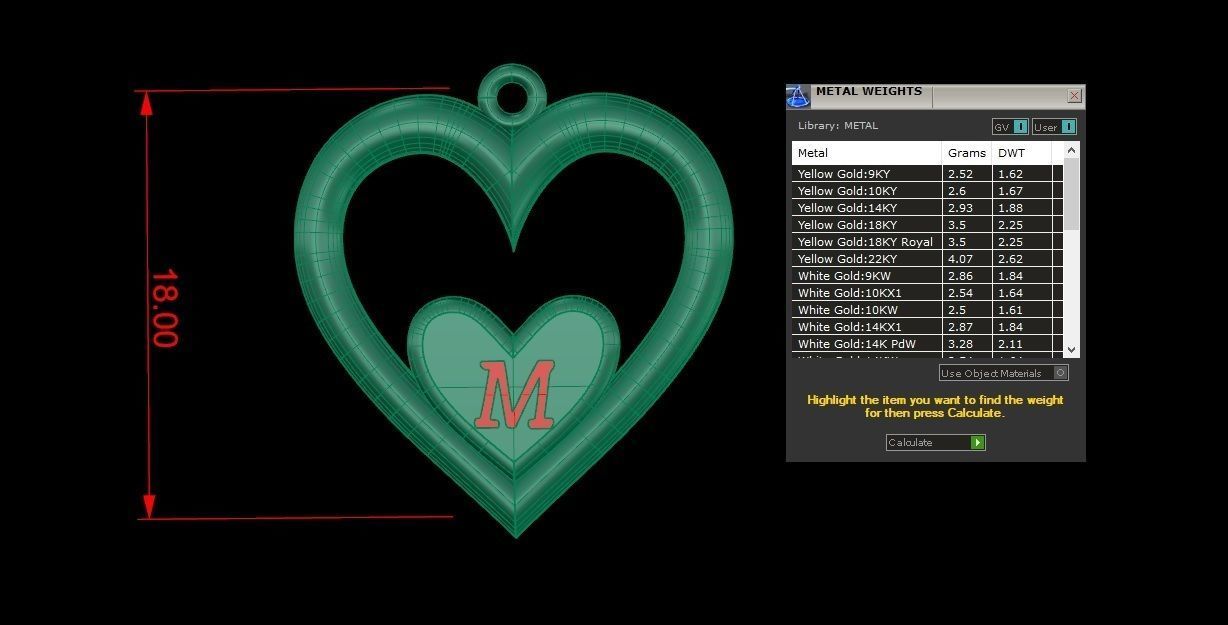Sort by the DWT column header
The image size is (1228, 625).
click(1022, 153)
